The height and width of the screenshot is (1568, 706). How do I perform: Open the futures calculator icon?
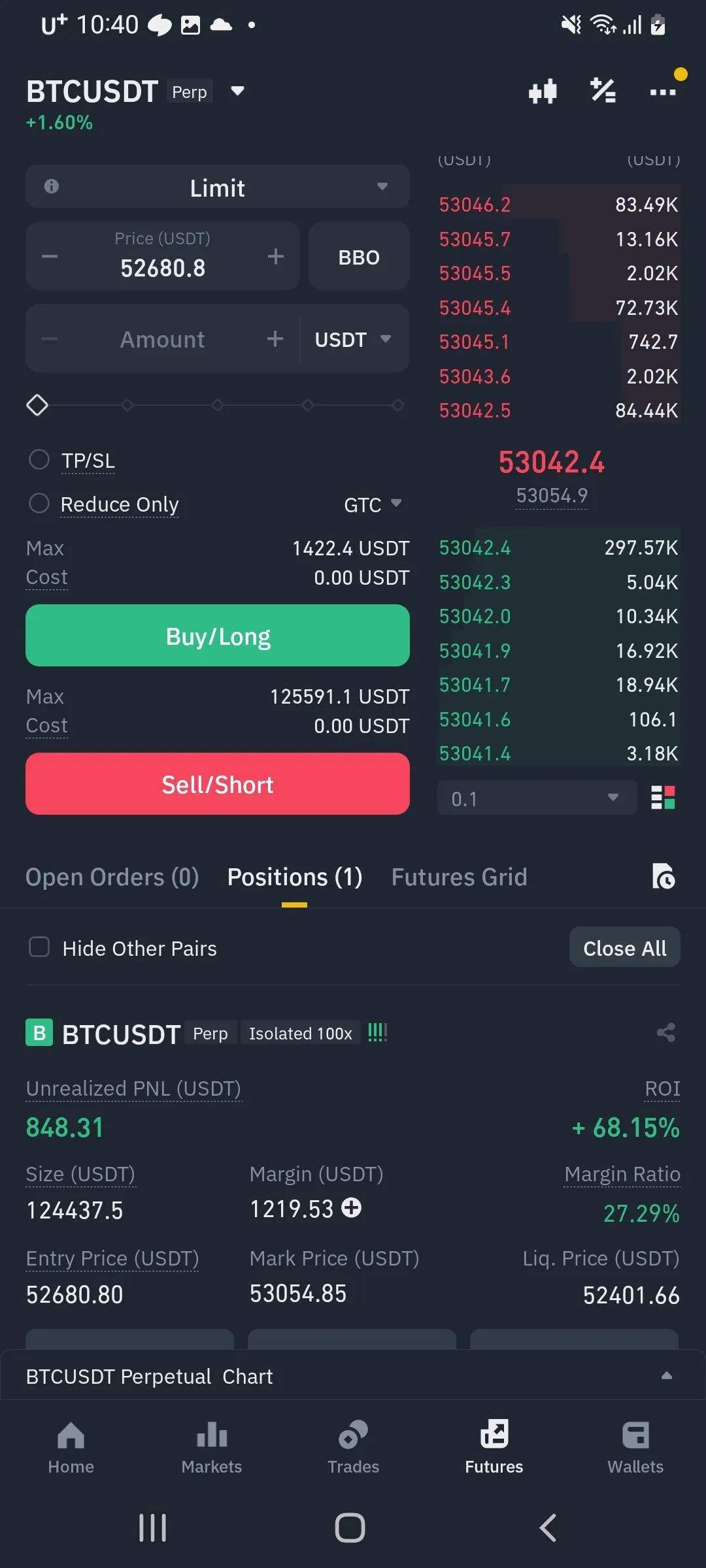click(603, 91)
